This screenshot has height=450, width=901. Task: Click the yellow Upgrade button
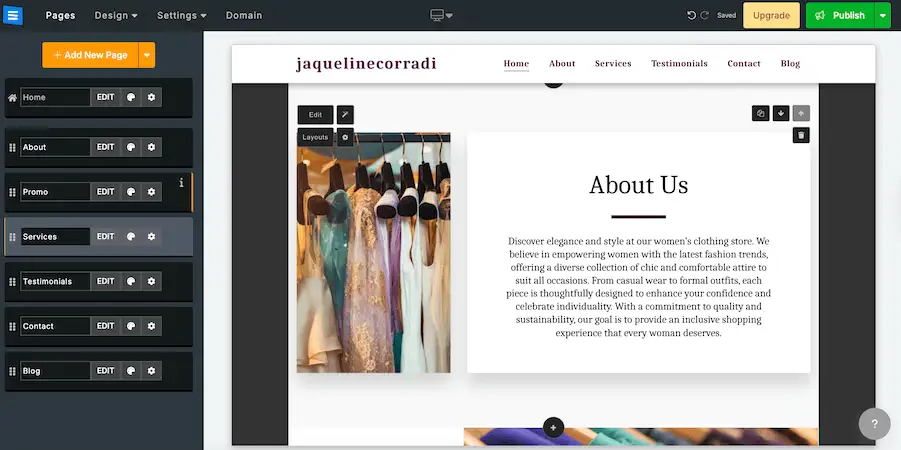click(771, 16)
